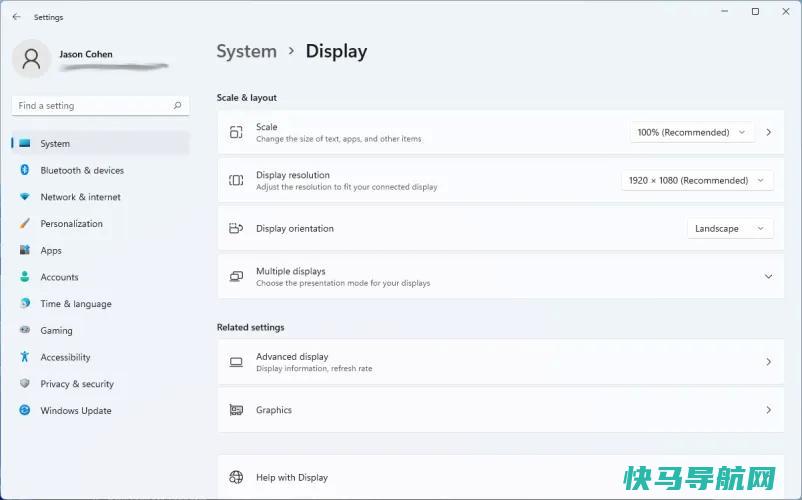Expand the Multiple displays section chevron
802x500 pixels.
768,277
